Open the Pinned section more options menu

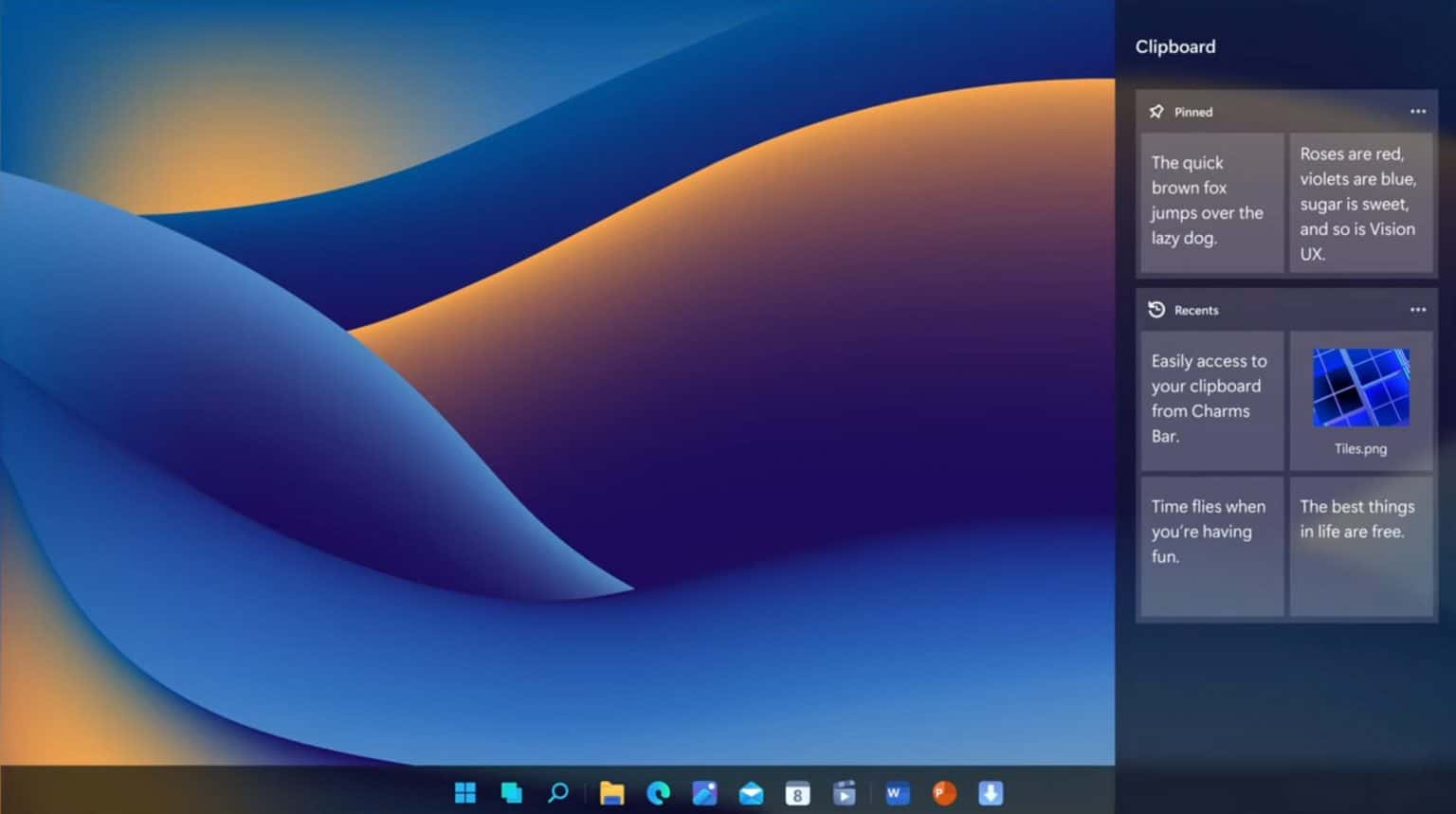tap(1417, 112)
